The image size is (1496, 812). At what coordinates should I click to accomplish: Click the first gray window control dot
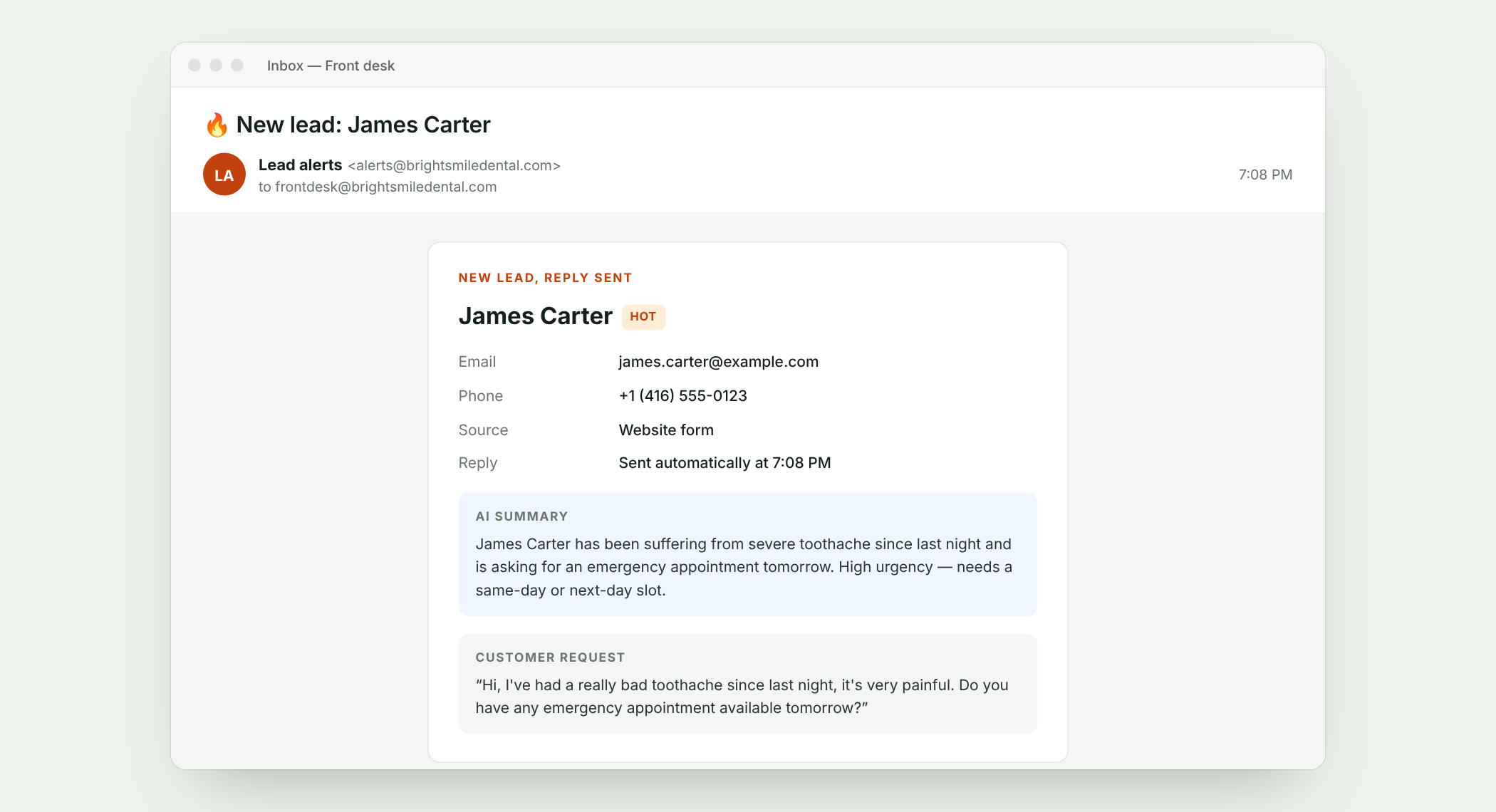click(x=194, y=65)
